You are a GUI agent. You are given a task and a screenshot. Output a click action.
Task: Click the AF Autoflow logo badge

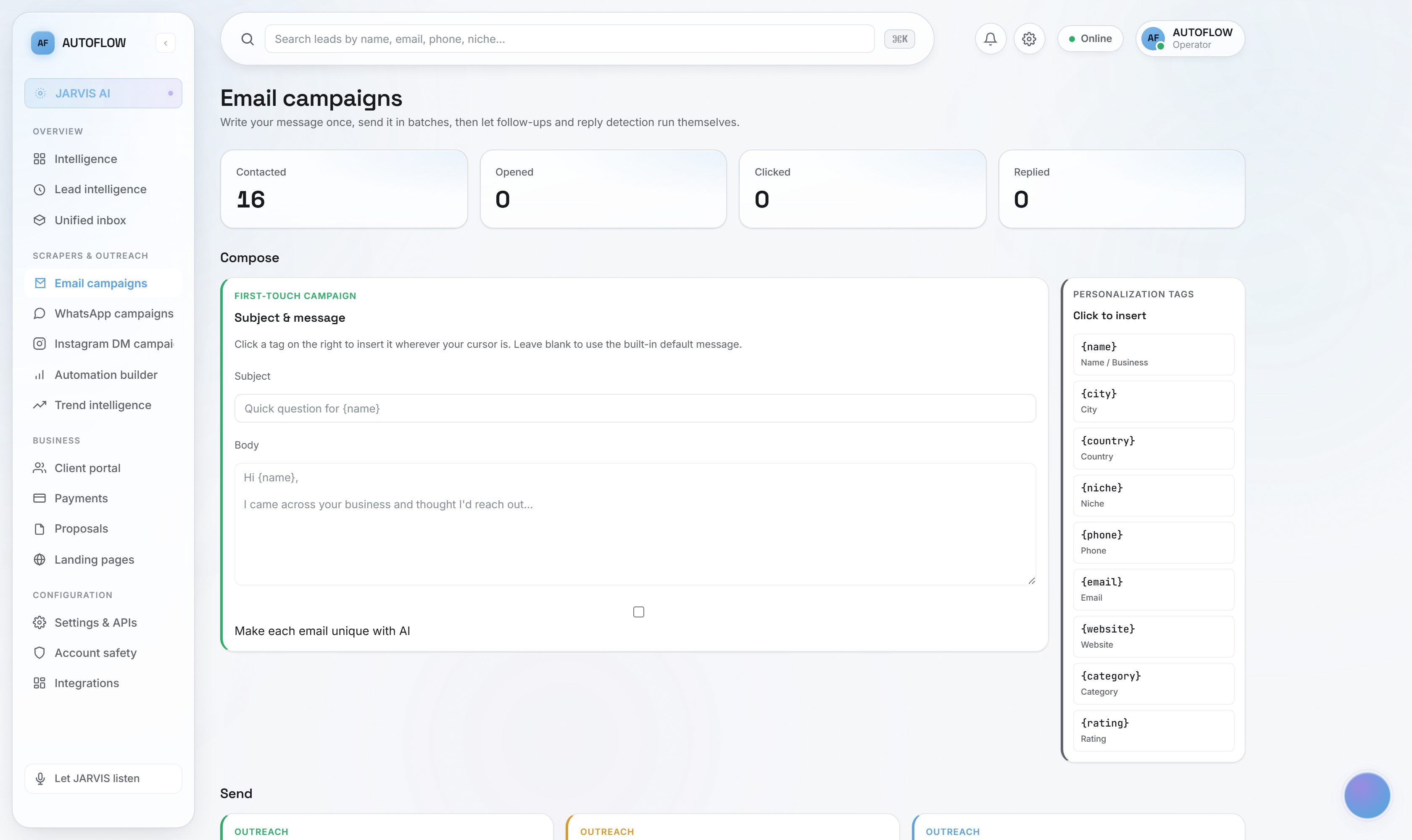point(42,43)
